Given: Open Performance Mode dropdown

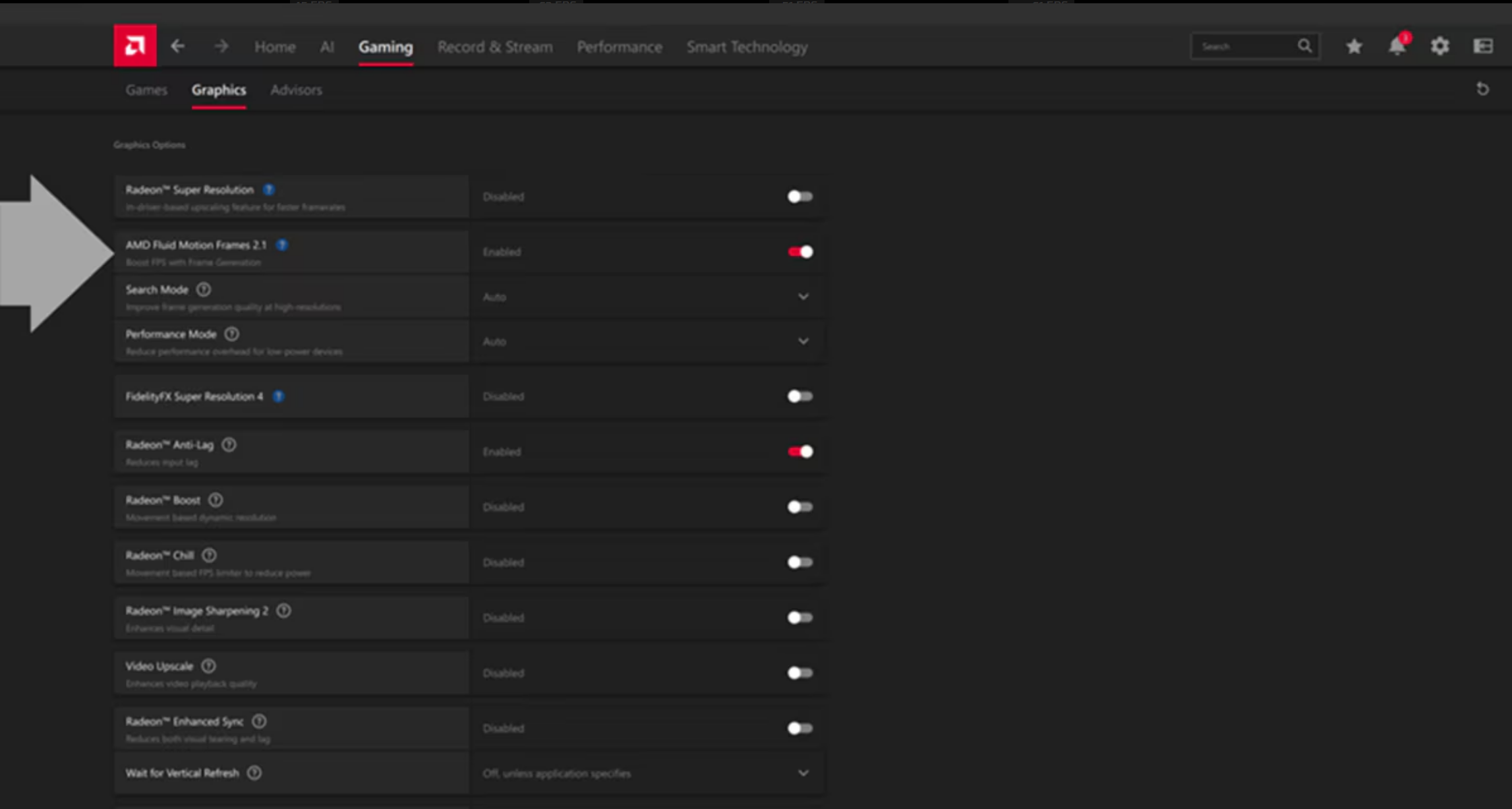Looking at the screenshot, I should [x=803, y=342].
